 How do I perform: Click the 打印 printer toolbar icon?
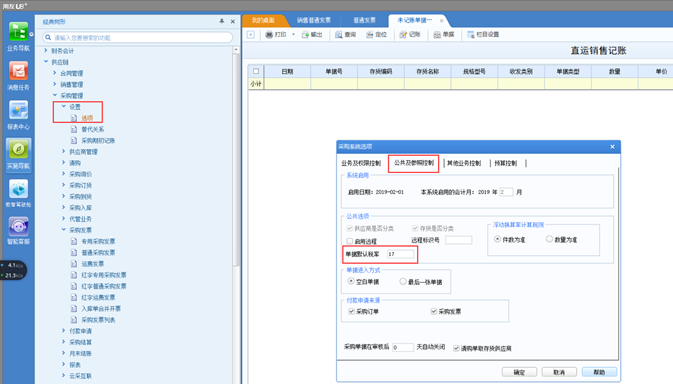pyautogui.click(x=269, y=34)
